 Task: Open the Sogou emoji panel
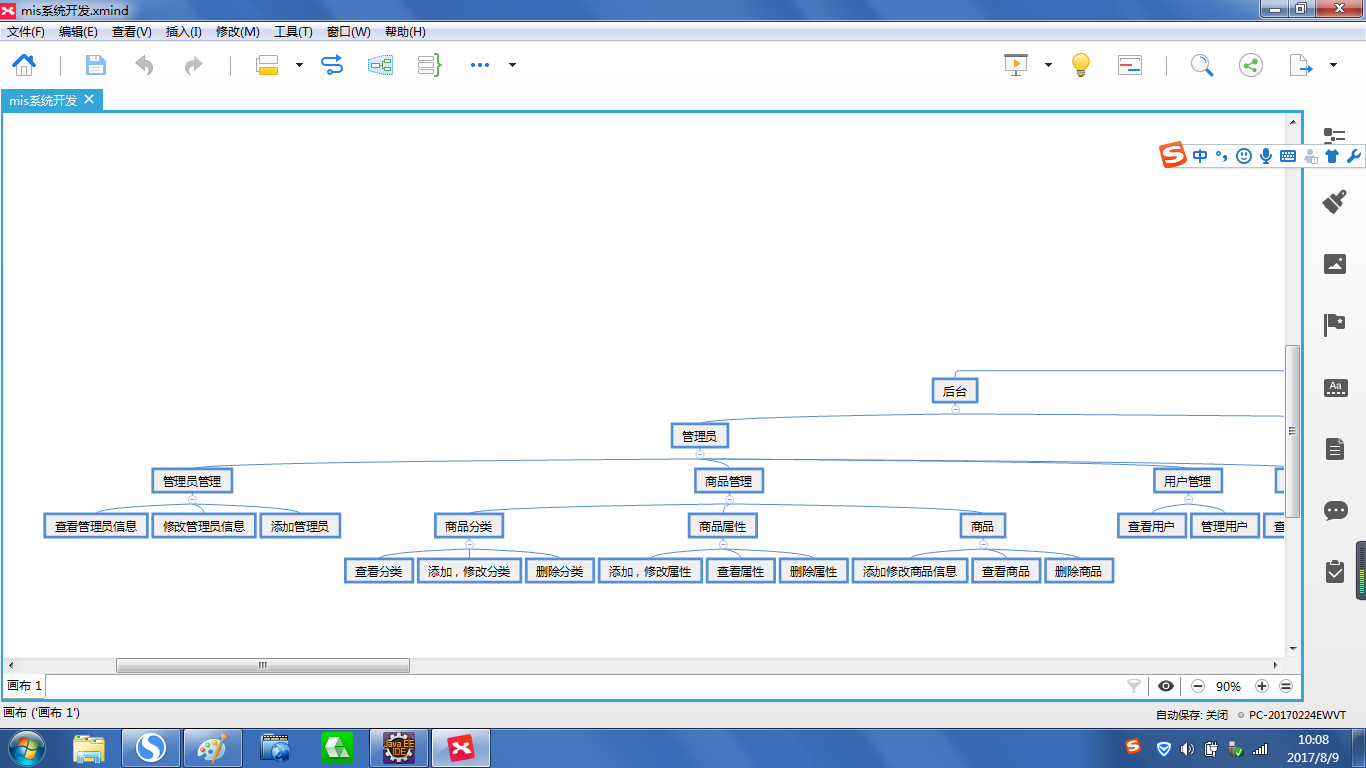pos(1244,156)
